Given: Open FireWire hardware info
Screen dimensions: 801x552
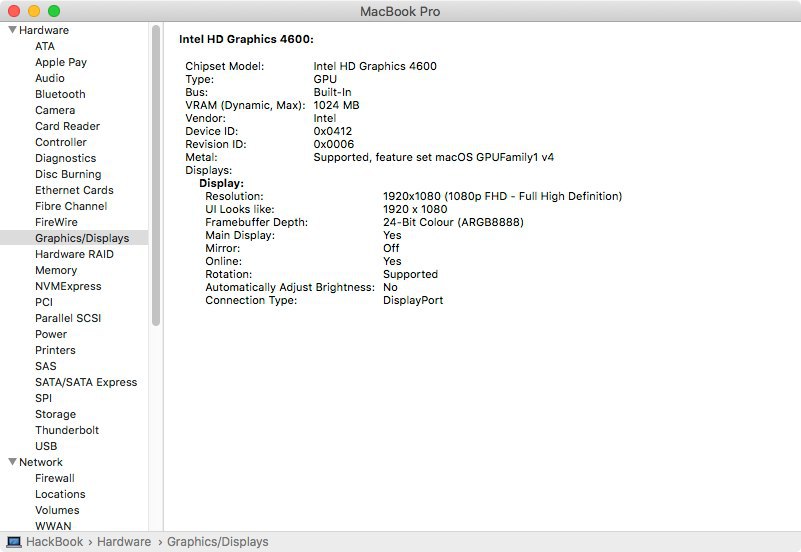Looking at the screenshot, I should [56, 222].
